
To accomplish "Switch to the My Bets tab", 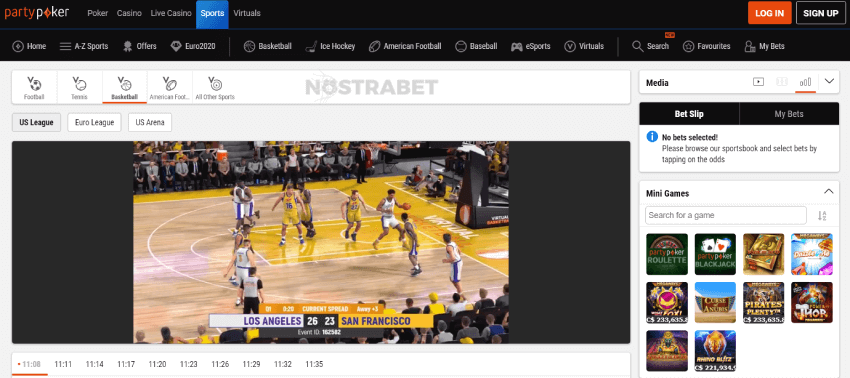I will [789, 114].
